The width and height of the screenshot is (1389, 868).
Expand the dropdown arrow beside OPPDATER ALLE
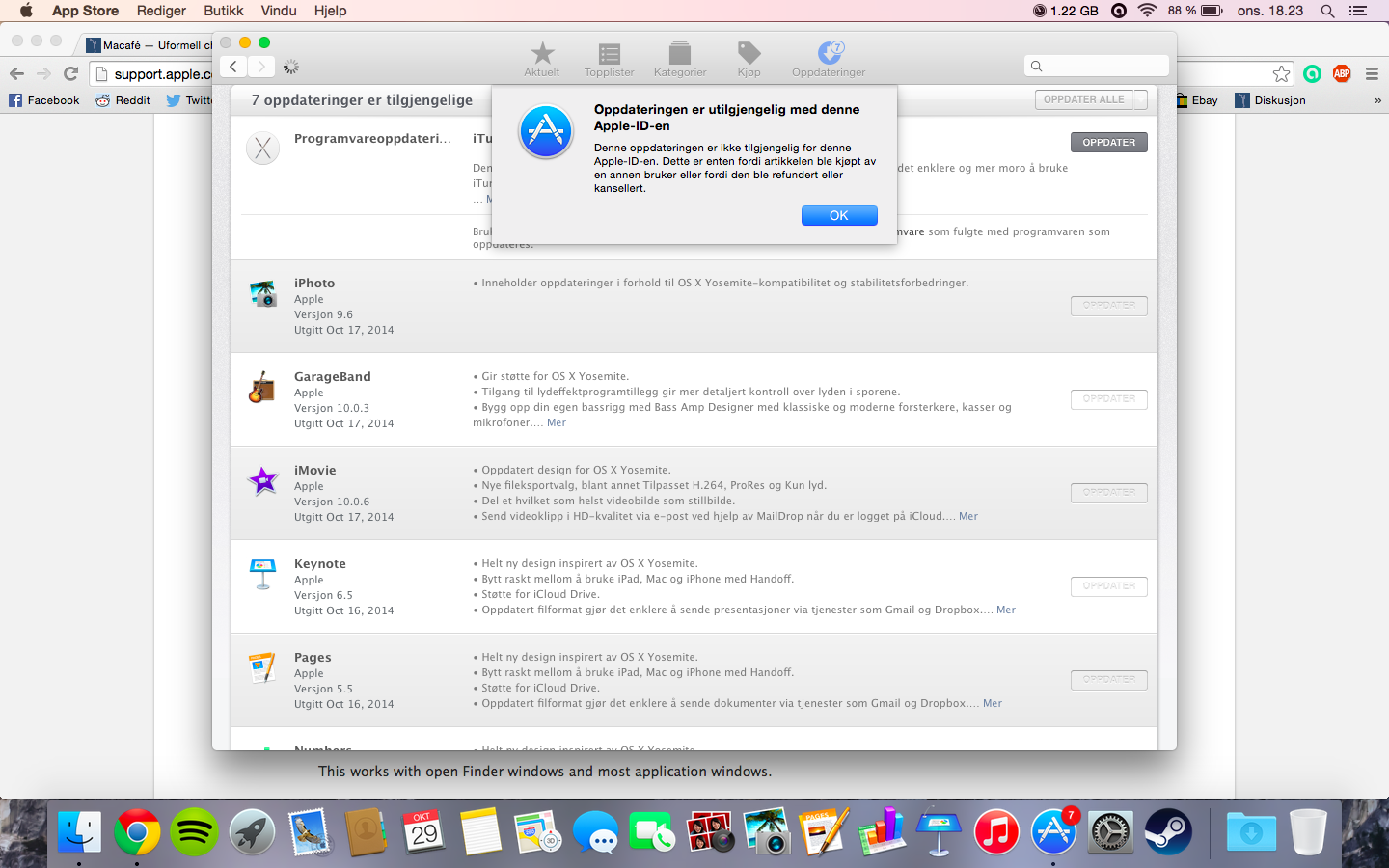(1141, 100)
